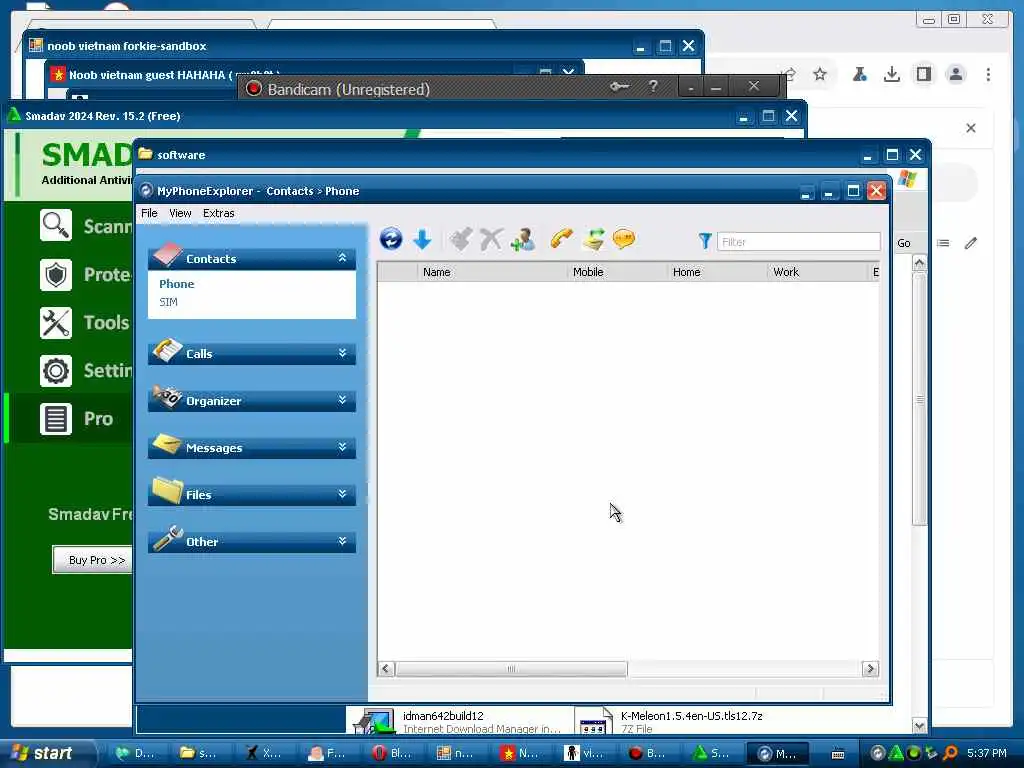Click Bandicam red record icon
The image size is (1024, 768).
[x=253, y=89]
